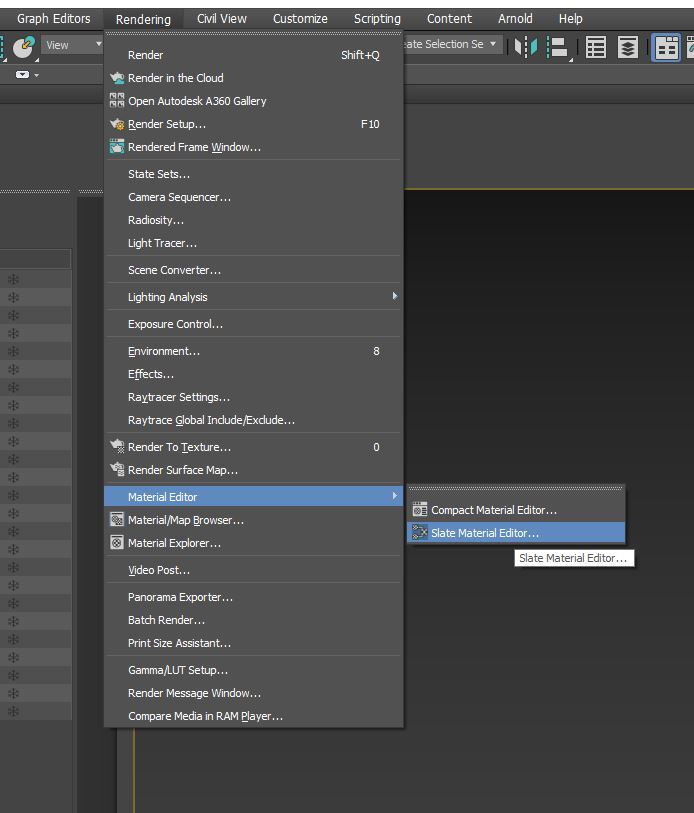Select Material Explorer menu entry
The width and height of the screenshot is (694, 813).
pos(174,543)
